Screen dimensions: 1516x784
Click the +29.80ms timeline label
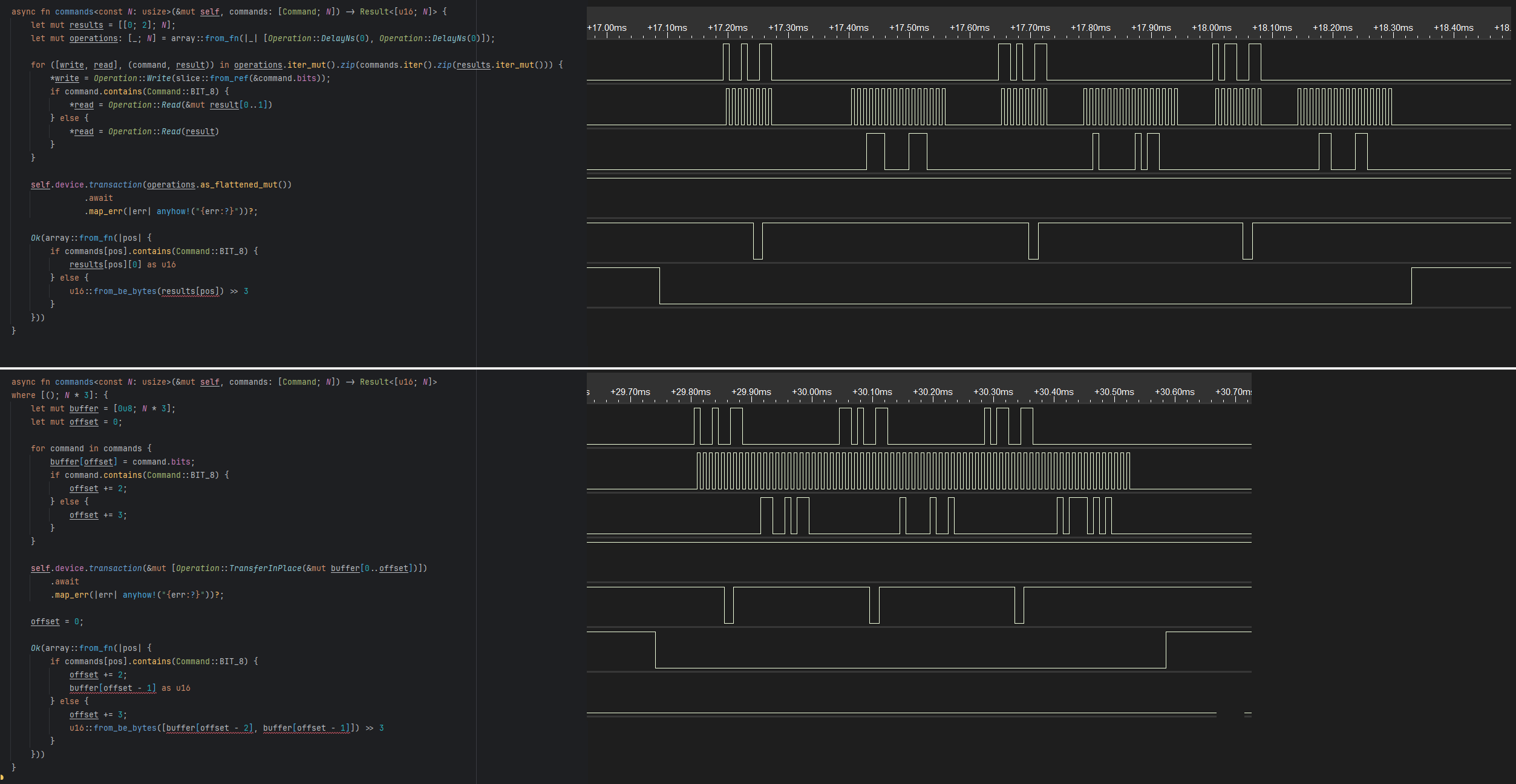pos(690,392)
